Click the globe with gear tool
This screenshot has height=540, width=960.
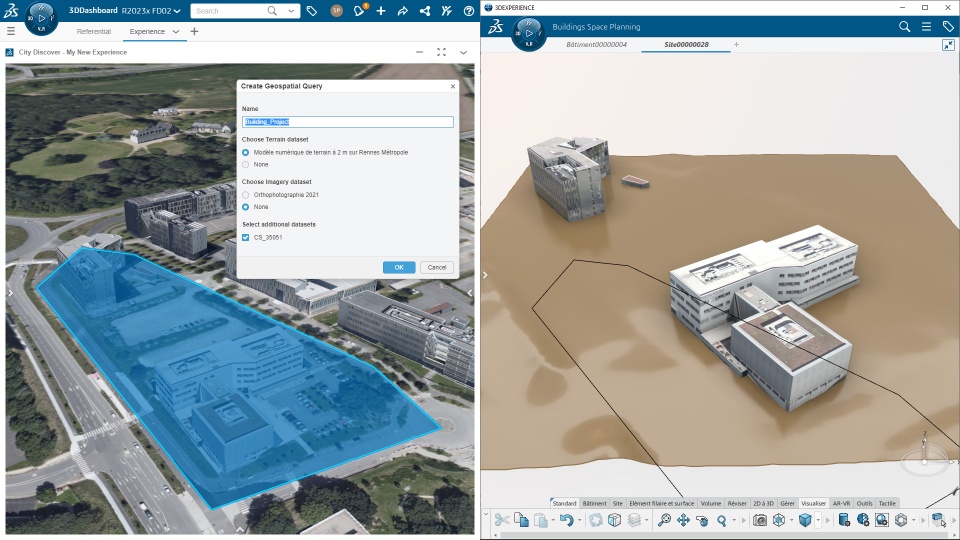863,520
